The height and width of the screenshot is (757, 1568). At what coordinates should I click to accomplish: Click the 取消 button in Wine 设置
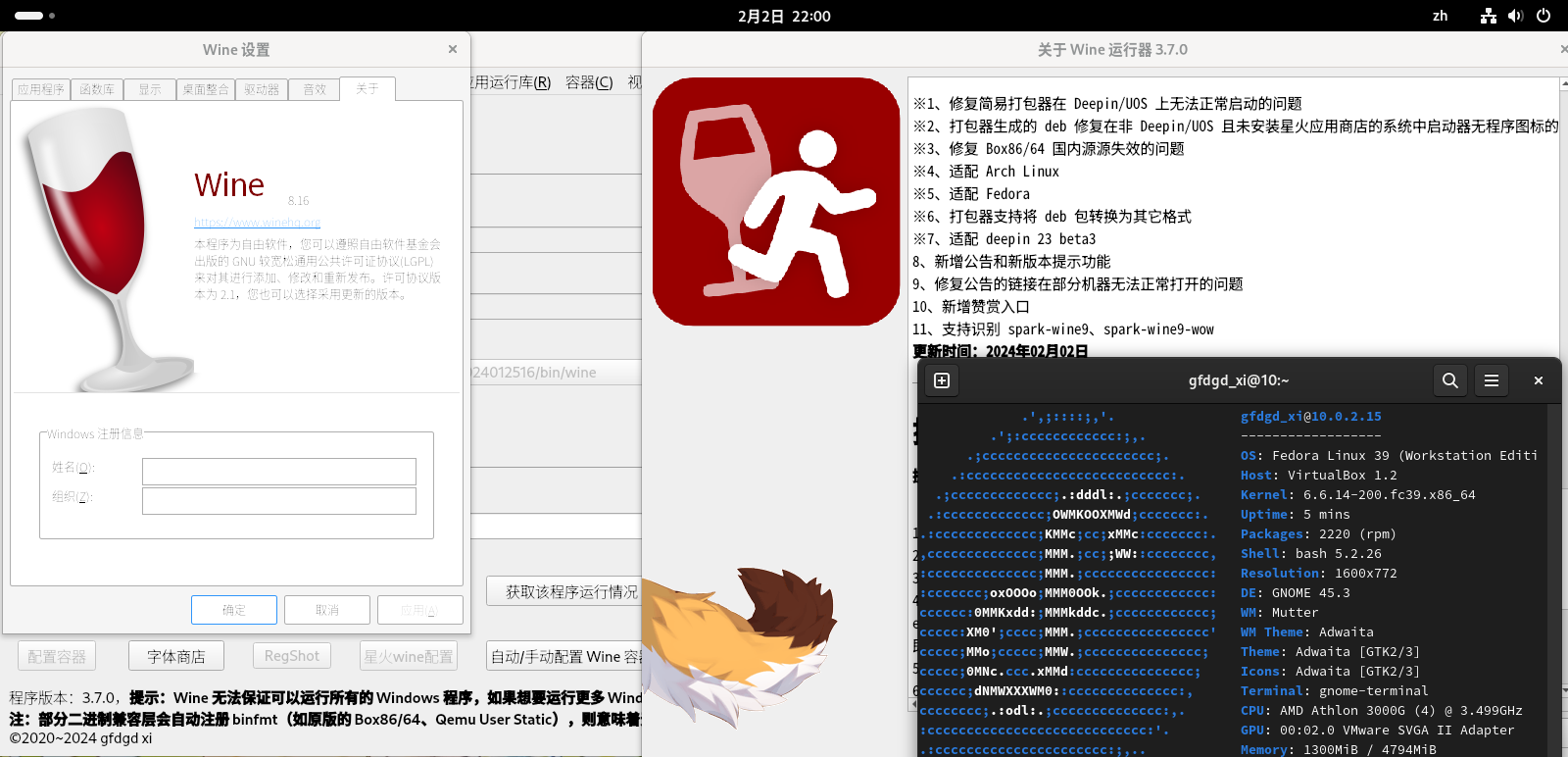327,610
